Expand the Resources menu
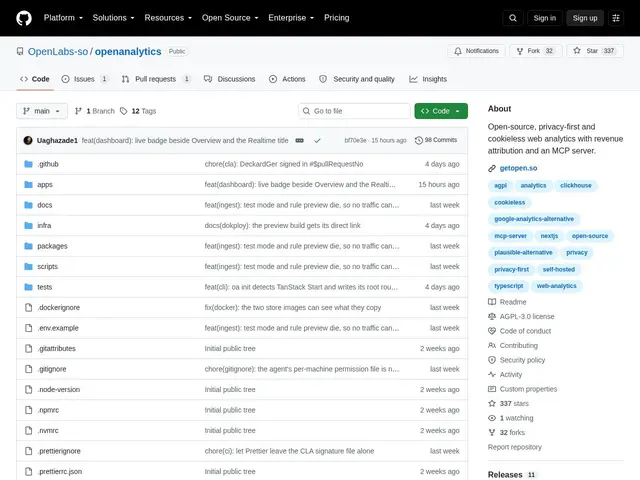Screen dimensions: 640x480 [x=168, y=18]
